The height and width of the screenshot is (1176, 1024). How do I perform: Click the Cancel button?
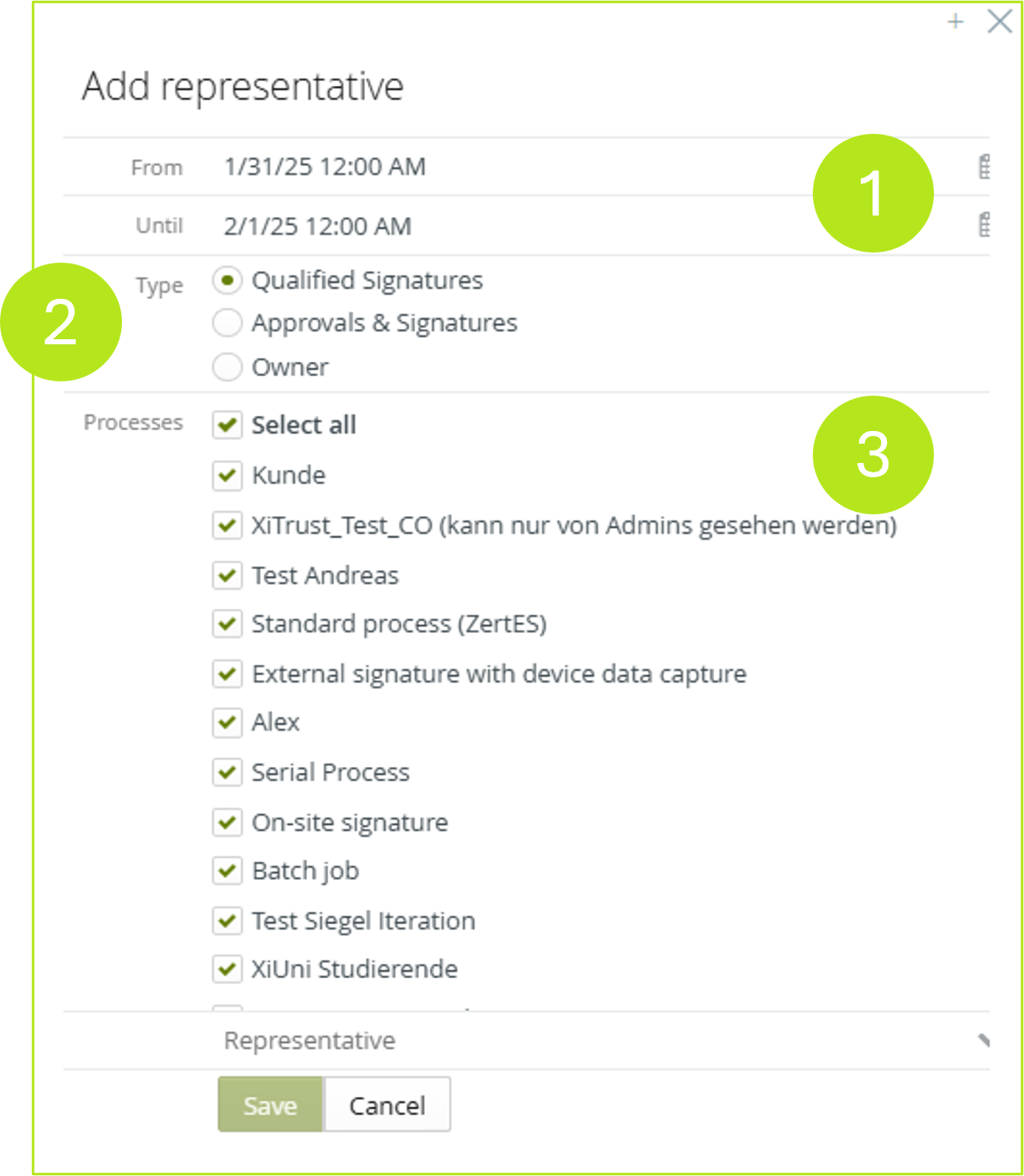[387, 1104]
